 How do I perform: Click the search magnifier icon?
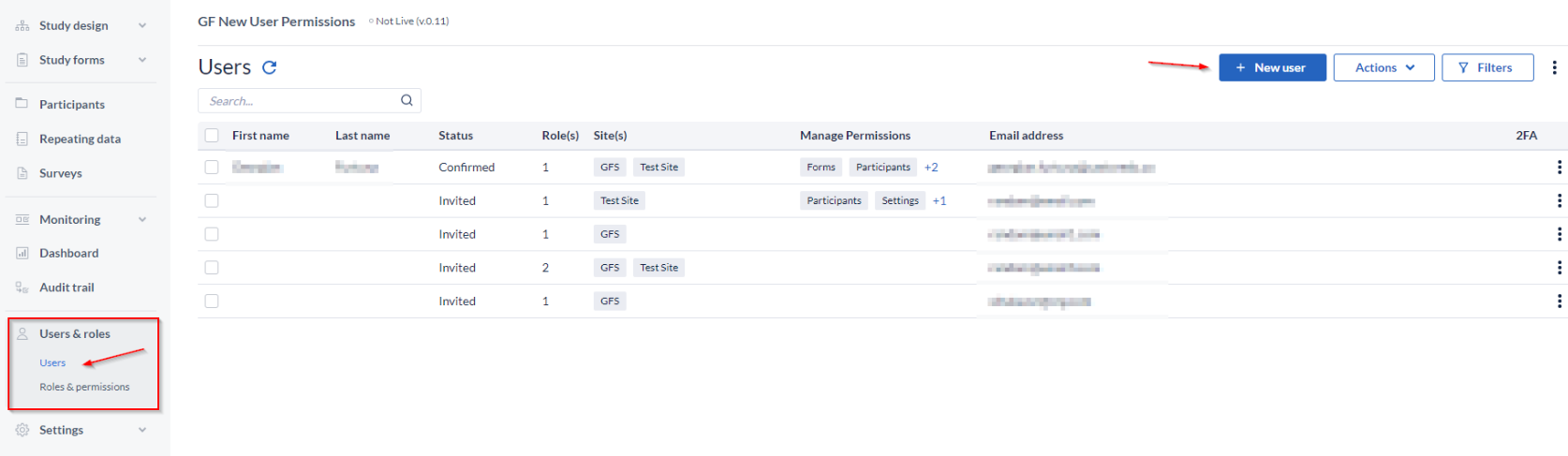tap(407, 100)
